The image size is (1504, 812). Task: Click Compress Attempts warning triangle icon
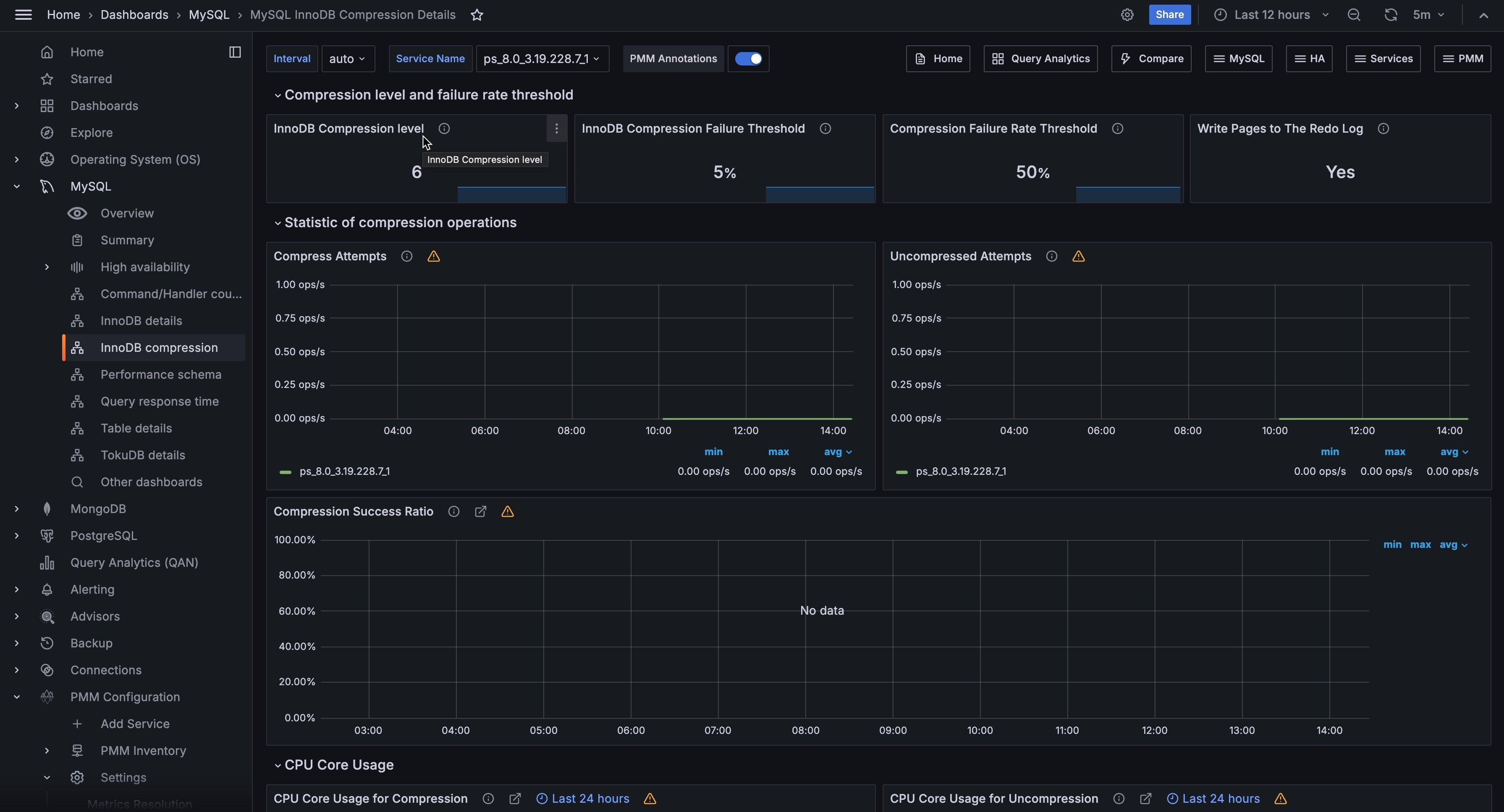click(433, 256)
